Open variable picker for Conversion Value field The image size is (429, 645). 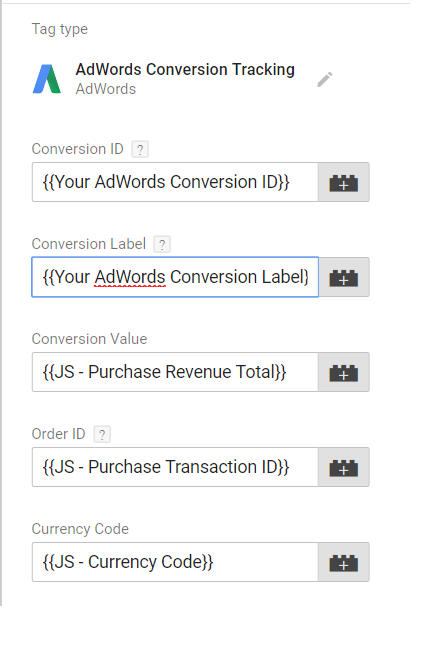(344, 372)
